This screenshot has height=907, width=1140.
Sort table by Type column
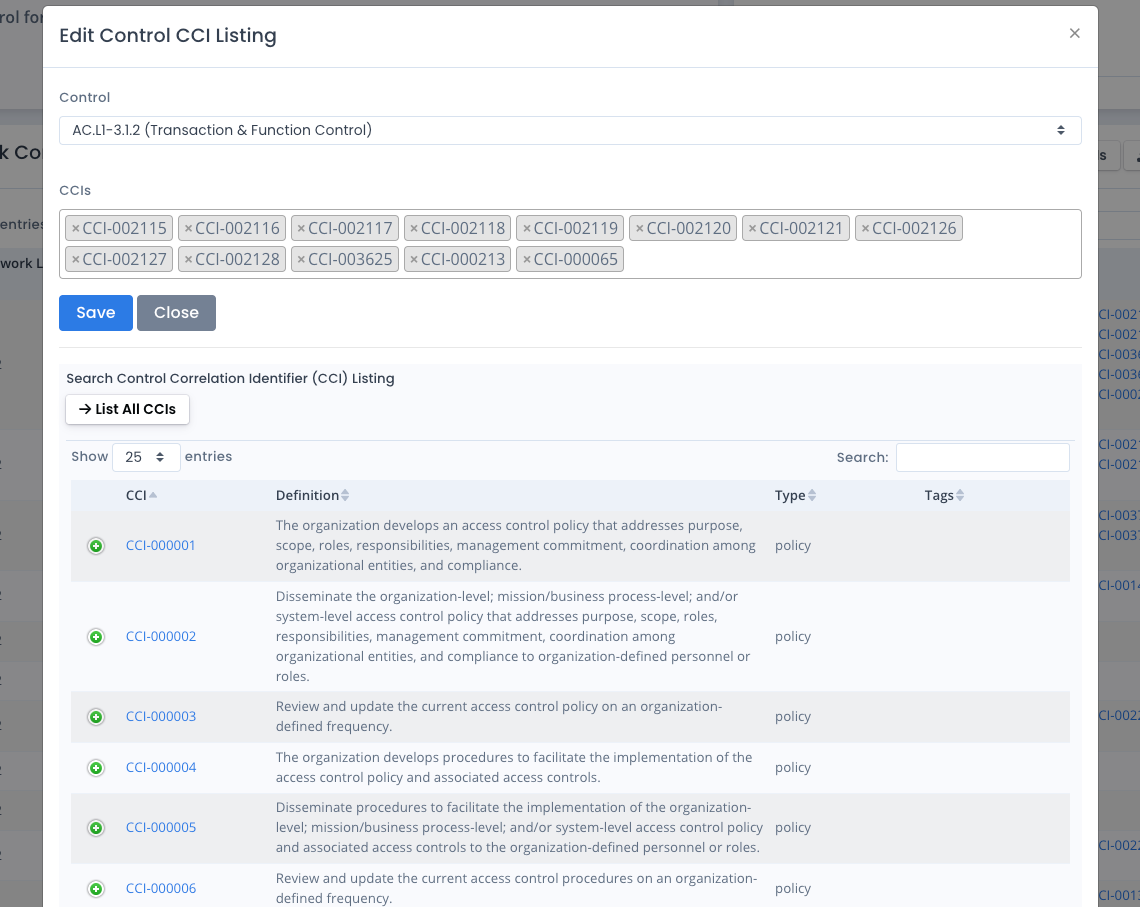coord(795,496)
